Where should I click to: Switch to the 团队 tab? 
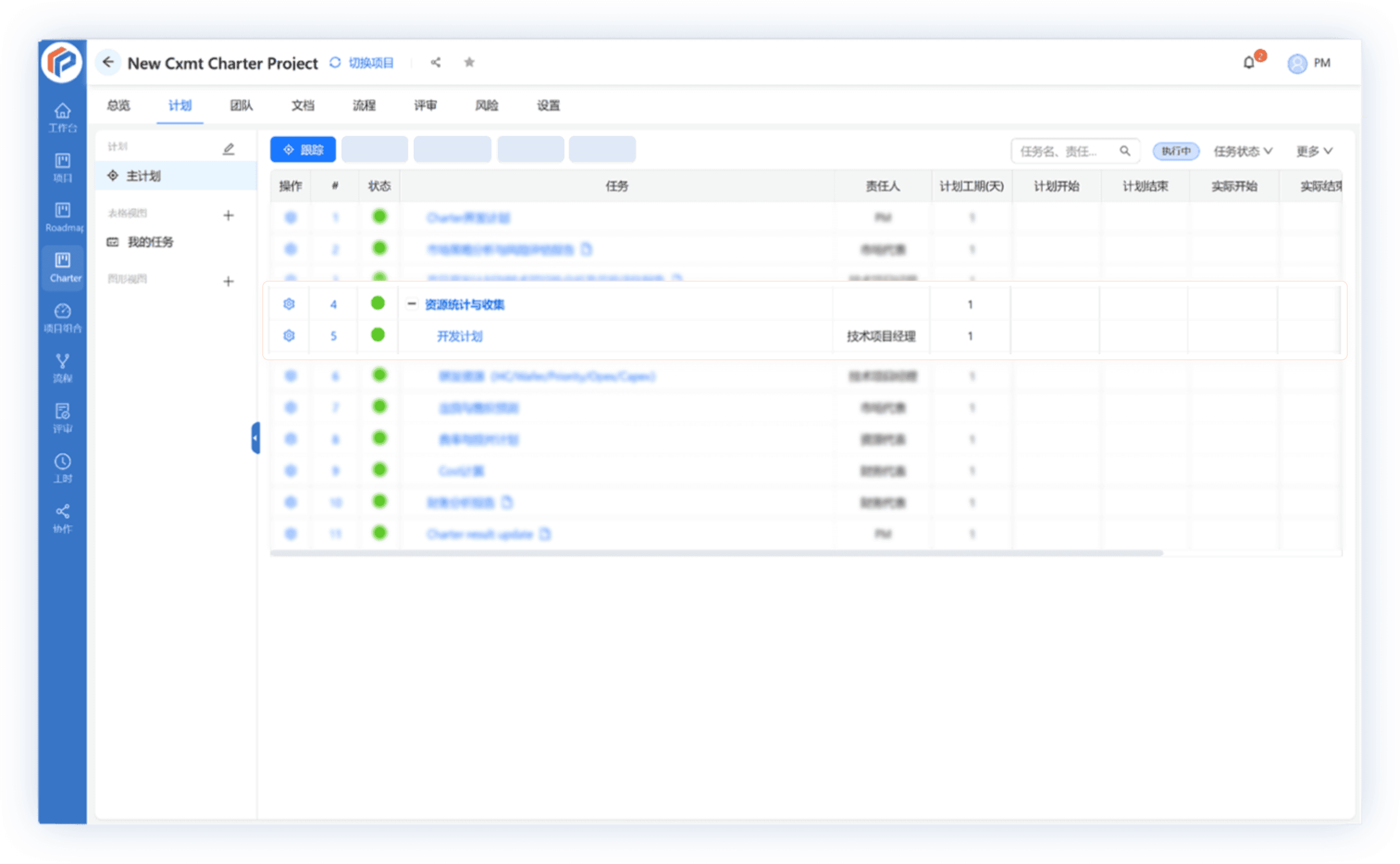click(241, 105)
